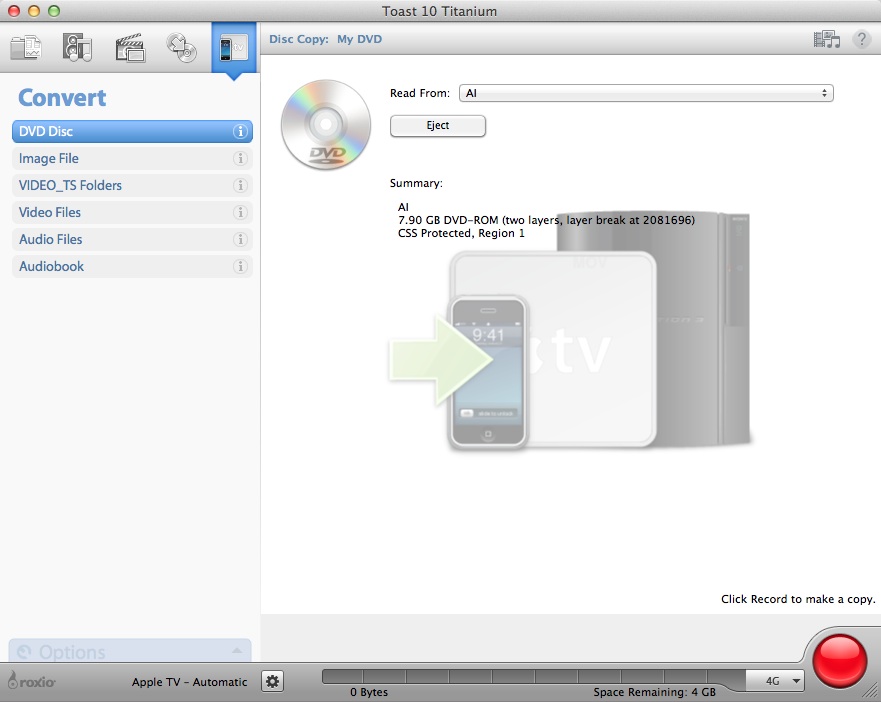881x702 pixels.
Task: Open the 4G disc size dropdown
Action: point(775,681)
